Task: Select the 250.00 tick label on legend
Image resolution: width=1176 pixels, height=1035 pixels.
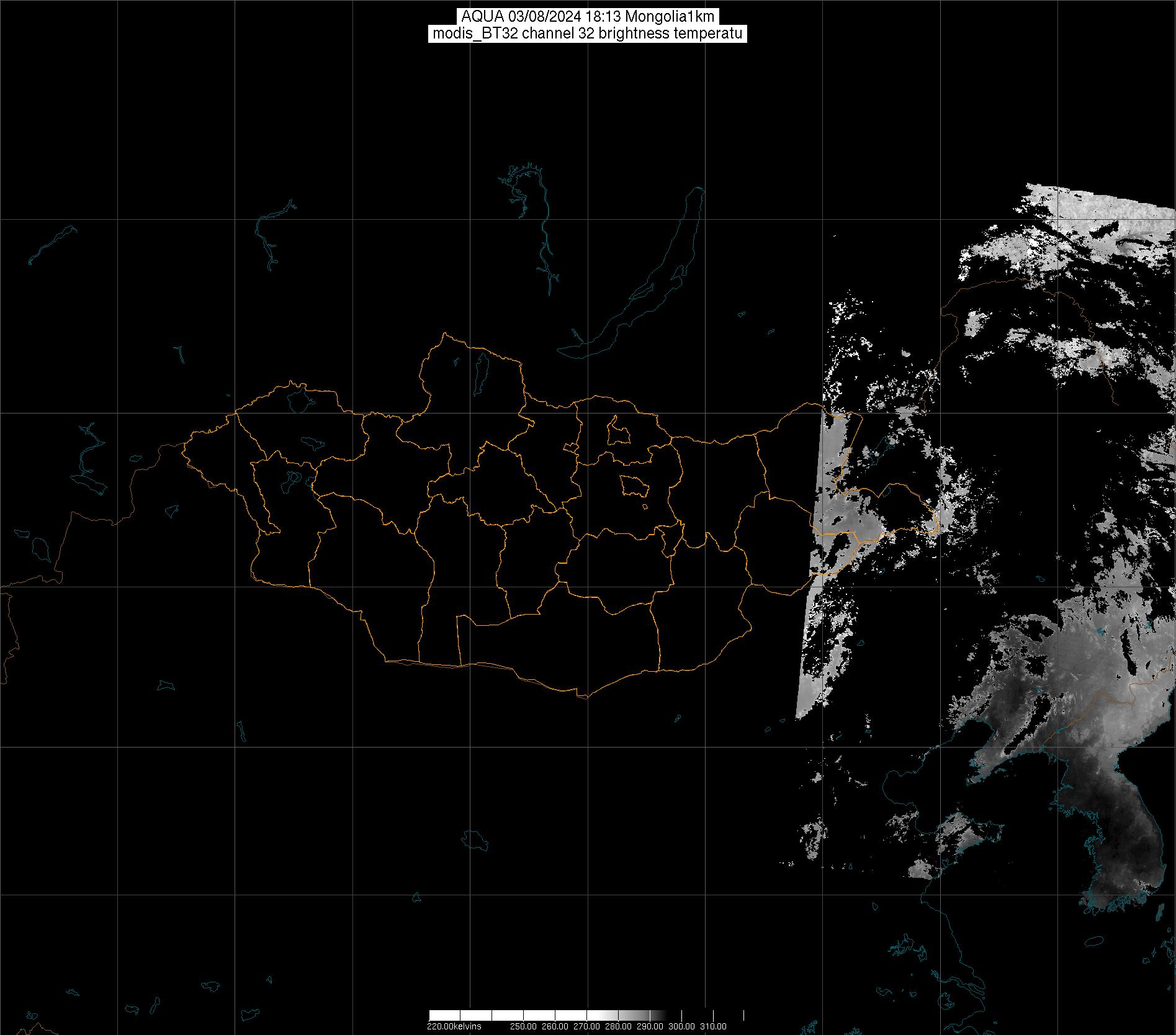Action: 524,1026
